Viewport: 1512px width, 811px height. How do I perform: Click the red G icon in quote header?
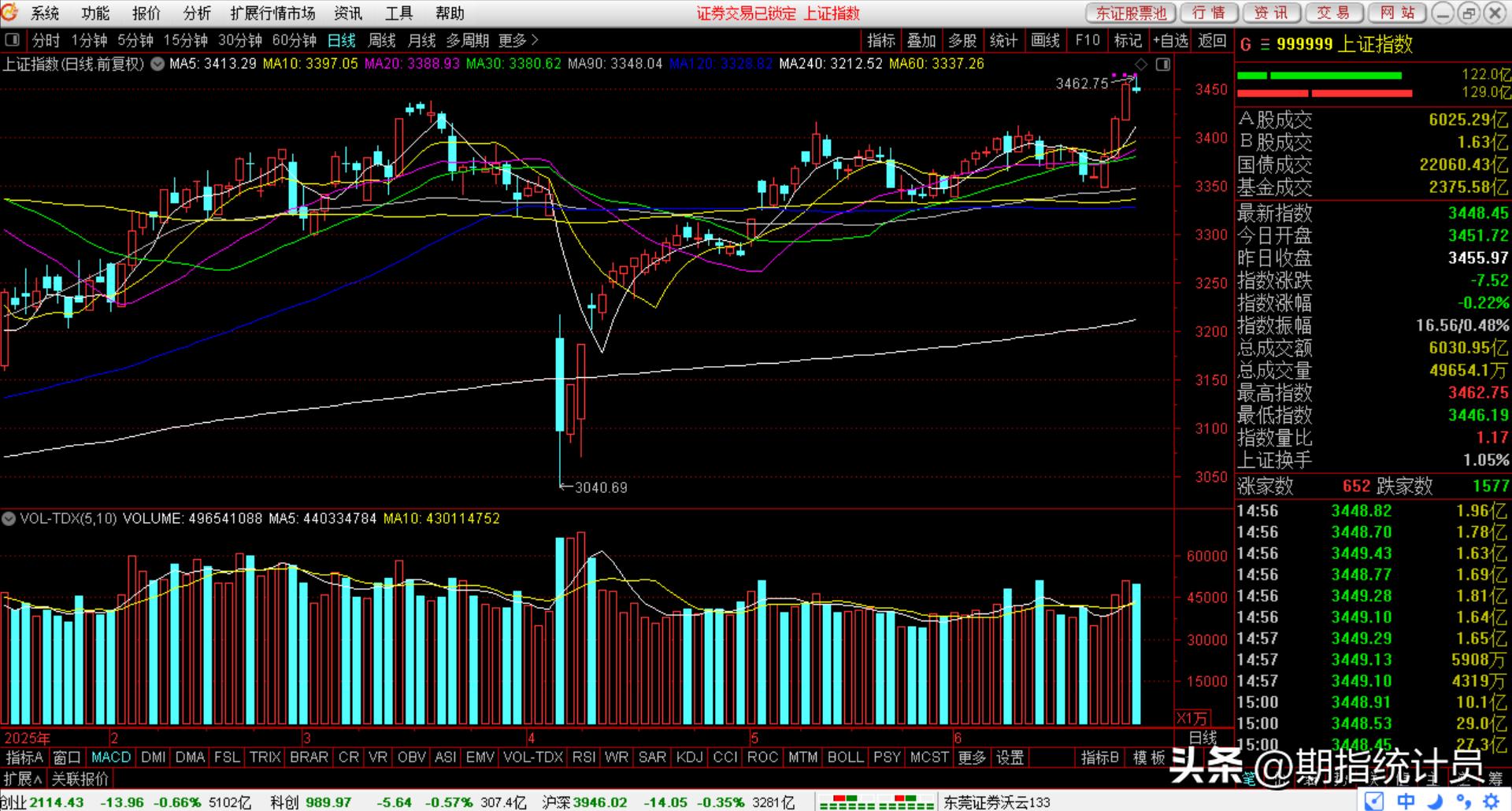[1246, 45]
